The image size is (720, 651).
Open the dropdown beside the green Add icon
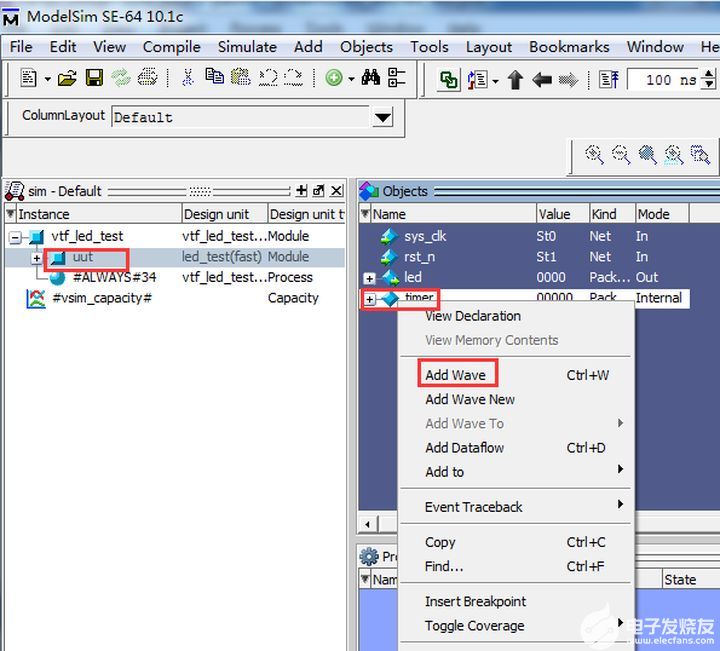[351, 79]
